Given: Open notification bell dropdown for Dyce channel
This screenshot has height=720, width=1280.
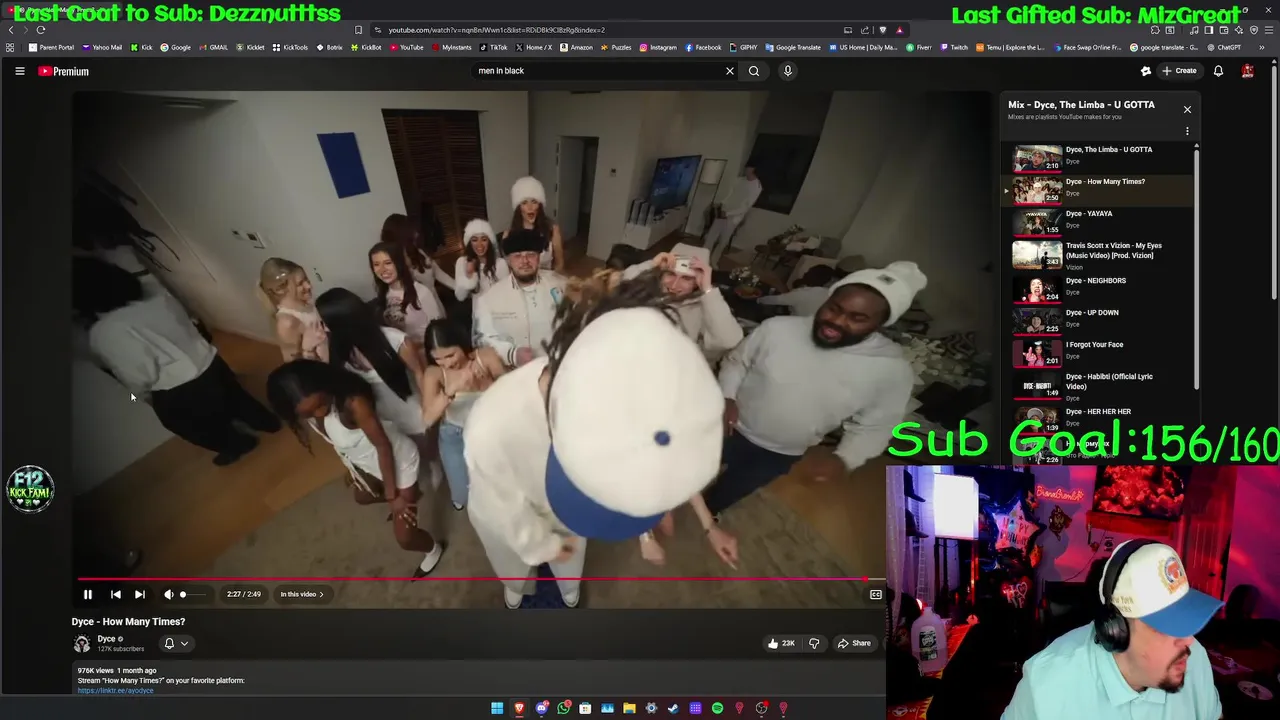Looking at the screenshot, I should [x=175, y=643].
